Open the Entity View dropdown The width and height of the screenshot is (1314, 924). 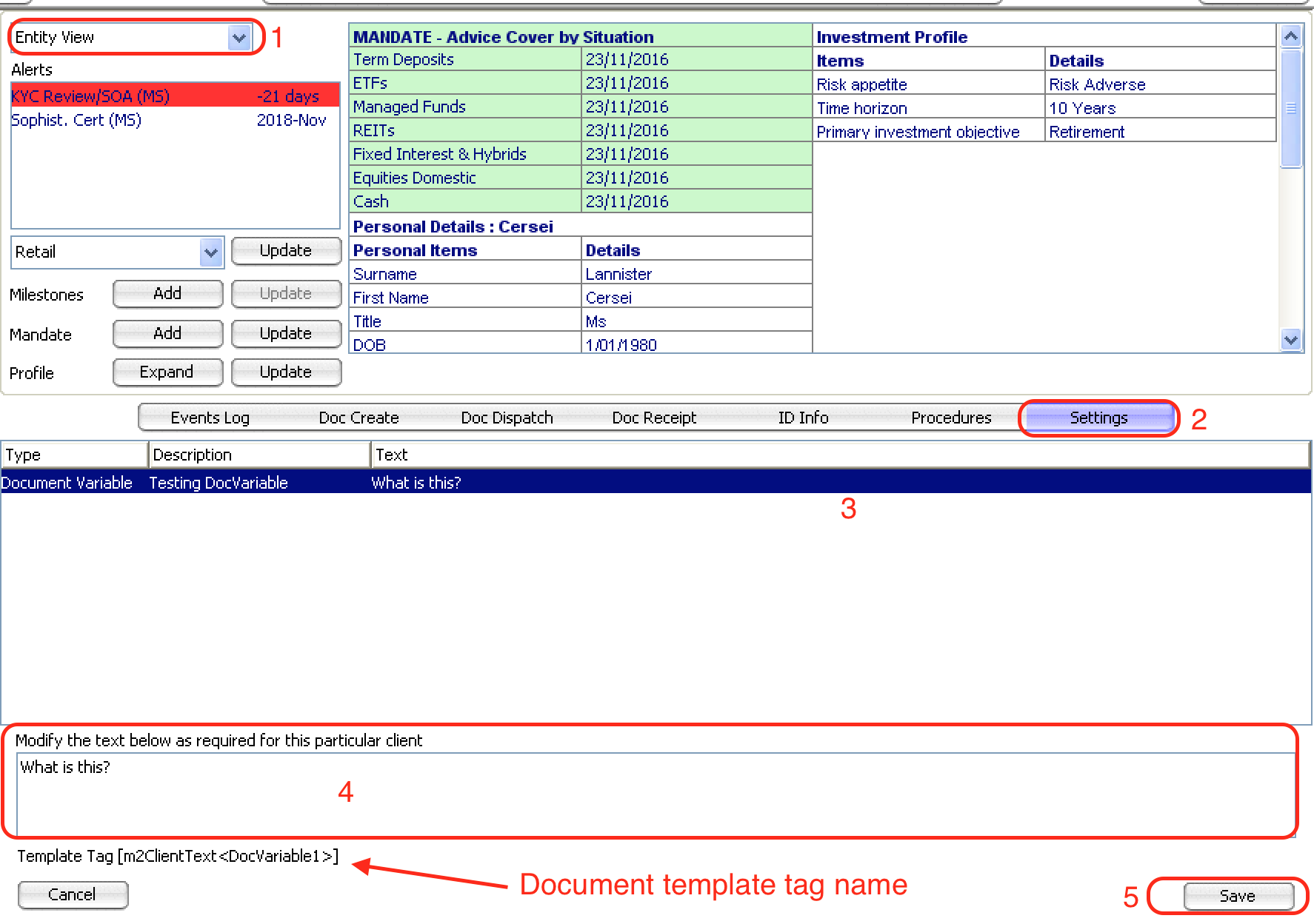(x=239, y=38)
